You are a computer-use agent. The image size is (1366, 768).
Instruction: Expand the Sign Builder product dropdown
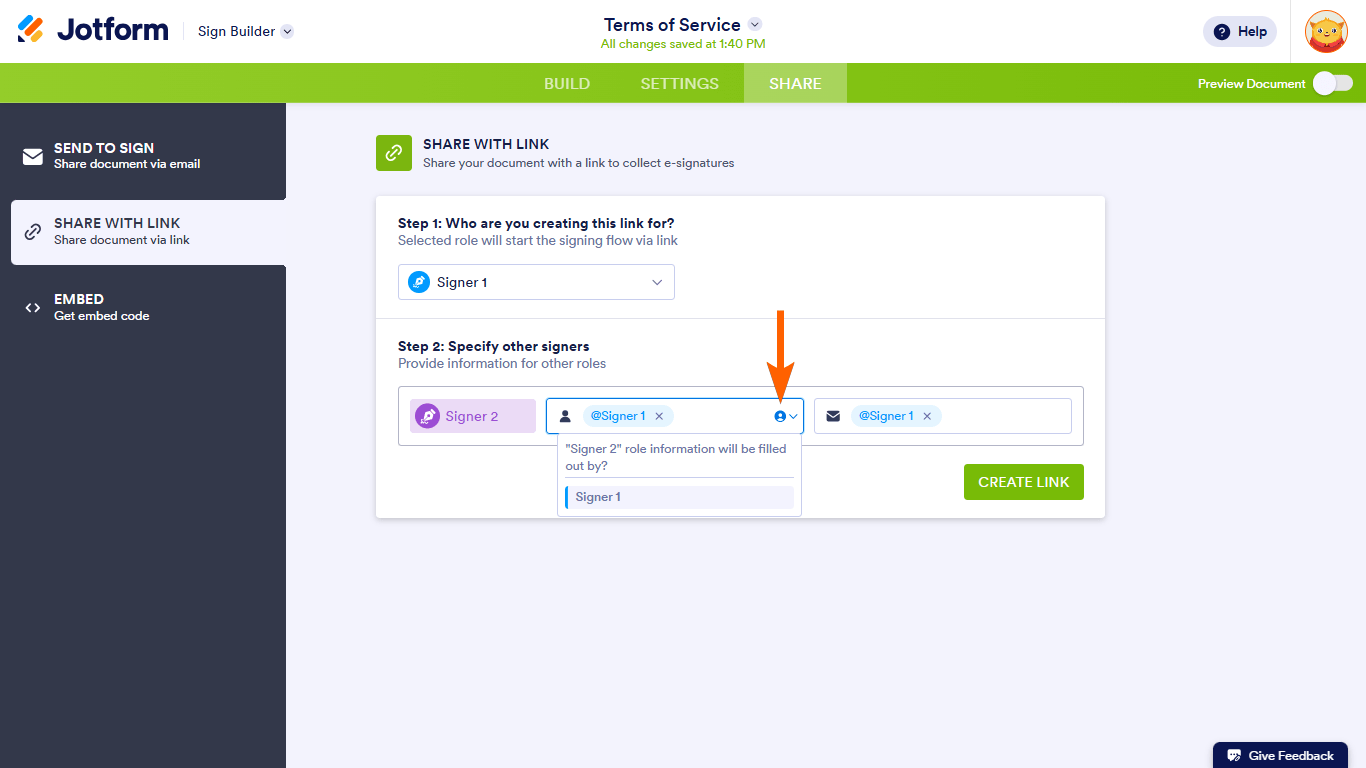[x=287, y=31]
